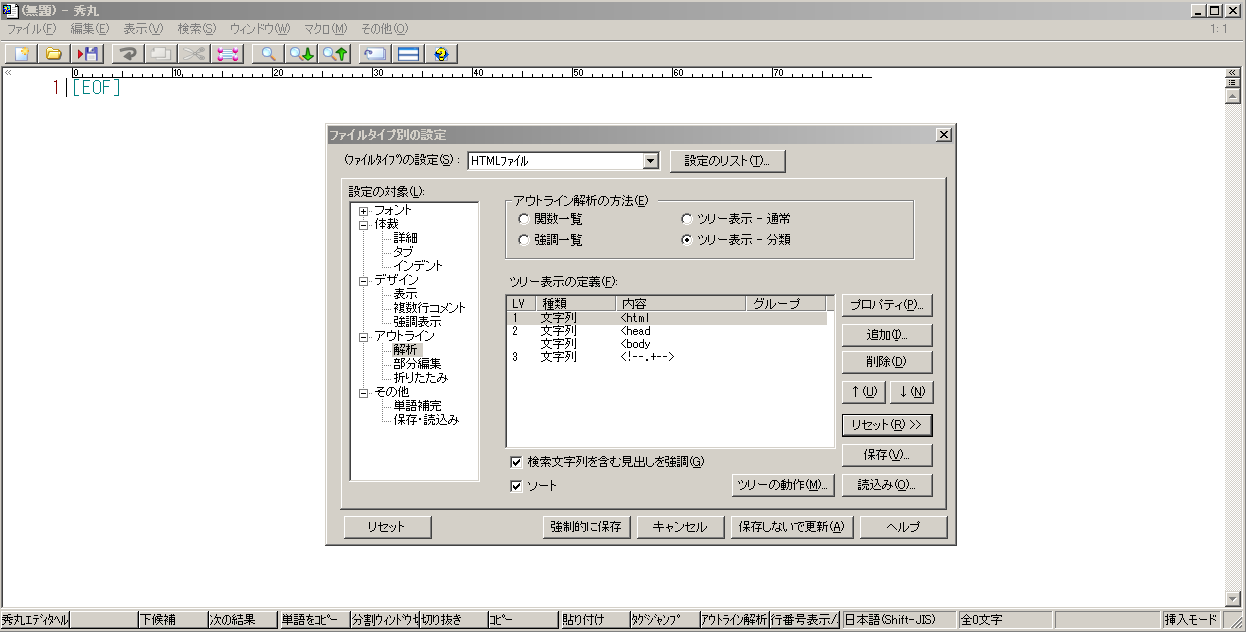This screenshot has width=1246, height=632.
Task: Open the ウィンドウ menu
Action: click(260, 29)
